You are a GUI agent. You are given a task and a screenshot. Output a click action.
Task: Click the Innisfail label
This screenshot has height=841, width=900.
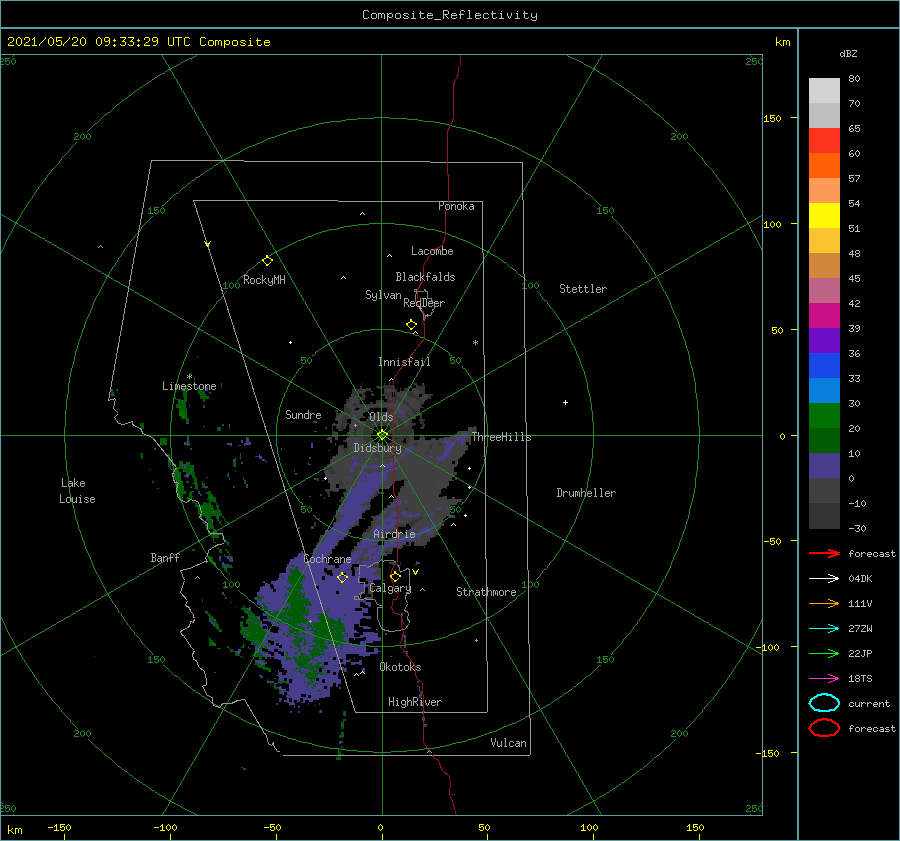[x=404, y=362]
